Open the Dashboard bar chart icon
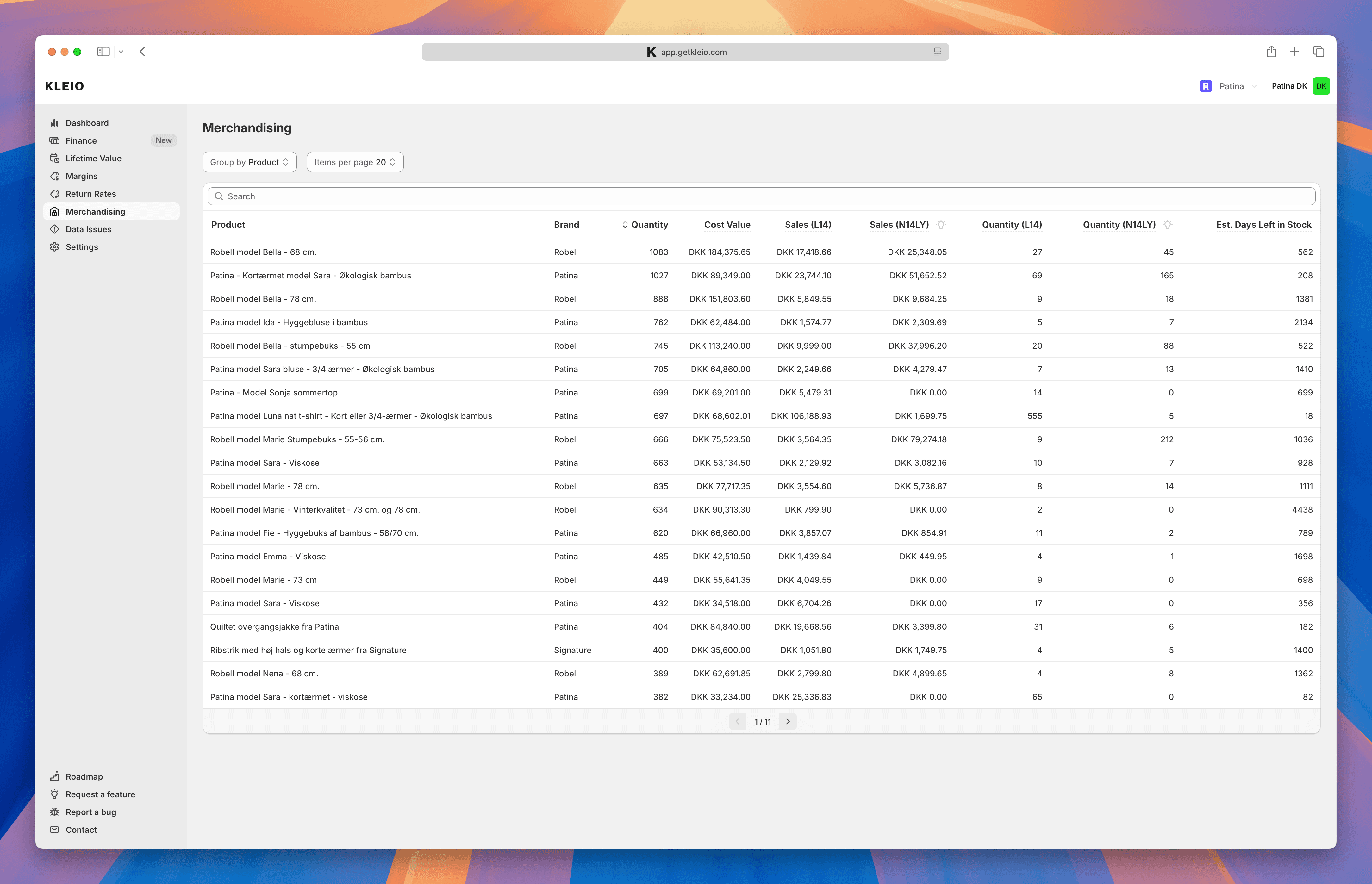 click(x=54, y=123)
